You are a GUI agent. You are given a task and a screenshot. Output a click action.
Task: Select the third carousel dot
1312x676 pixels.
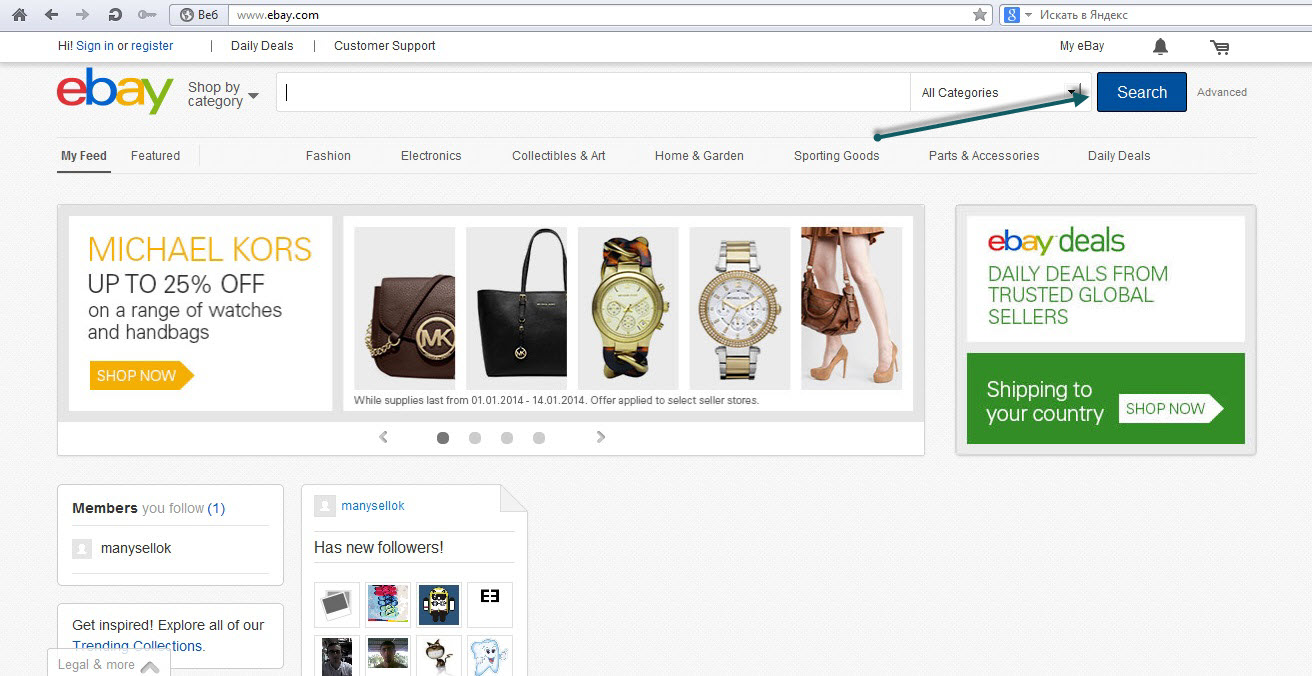coord(507,438)
